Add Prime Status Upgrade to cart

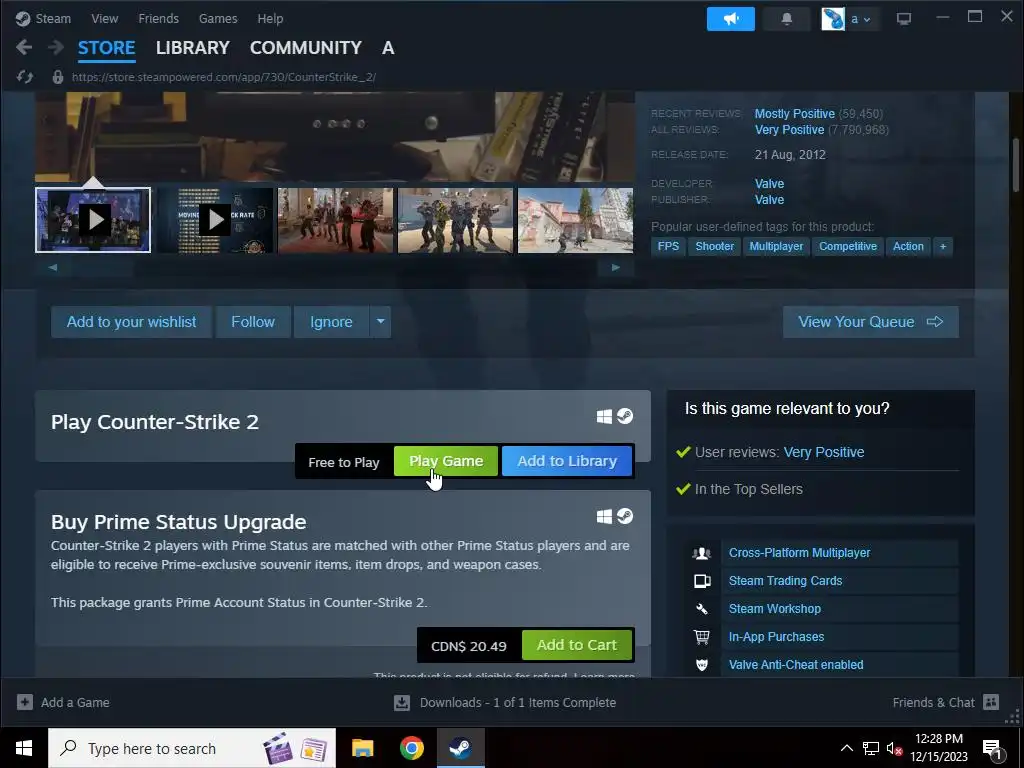click(577, 645)
